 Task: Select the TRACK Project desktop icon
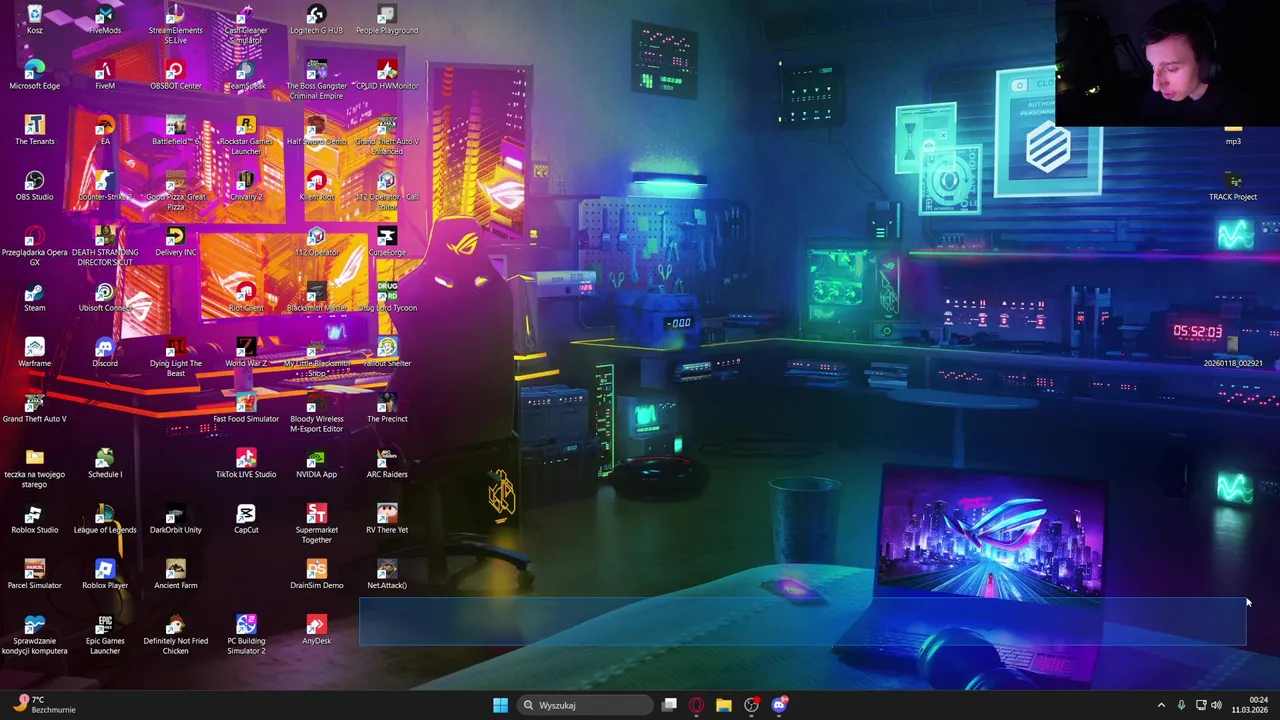1233,186
